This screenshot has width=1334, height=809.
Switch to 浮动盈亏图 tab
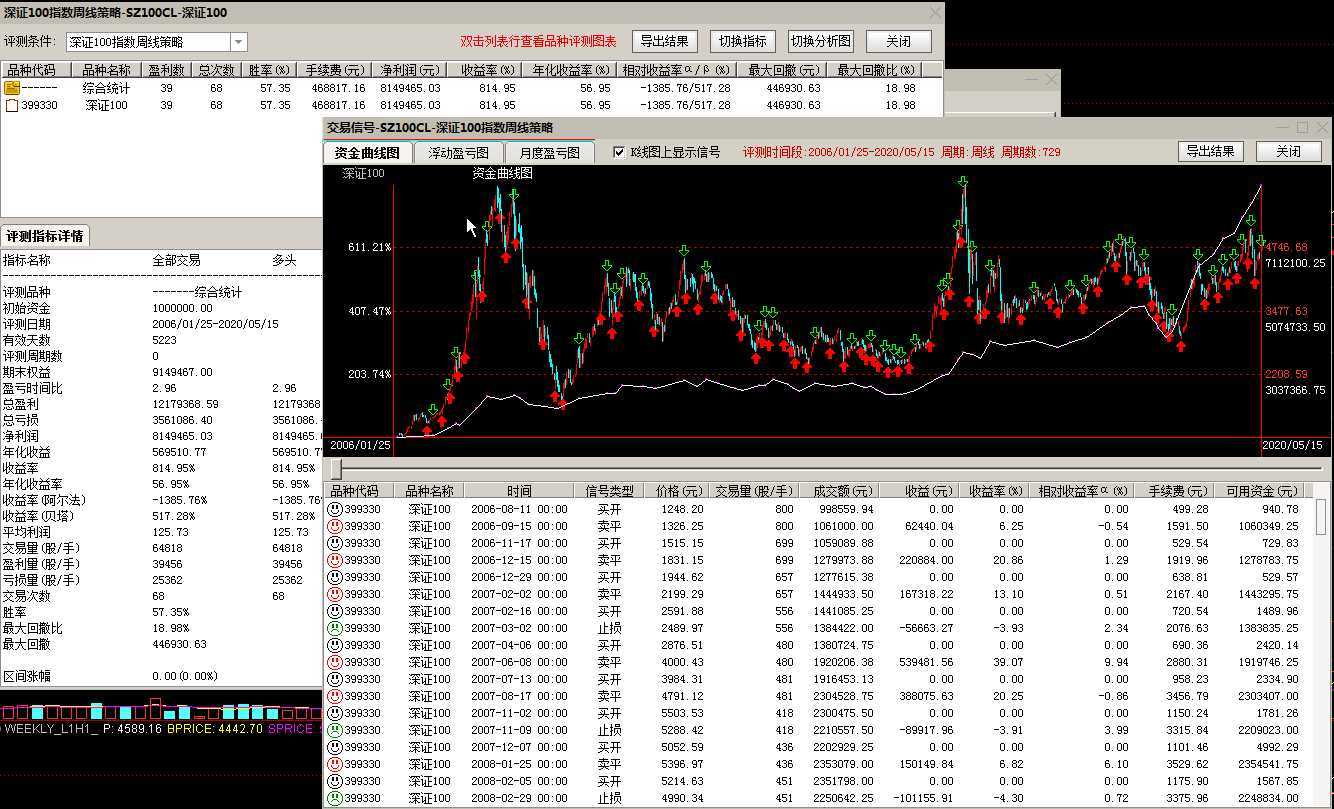(458, 152)
